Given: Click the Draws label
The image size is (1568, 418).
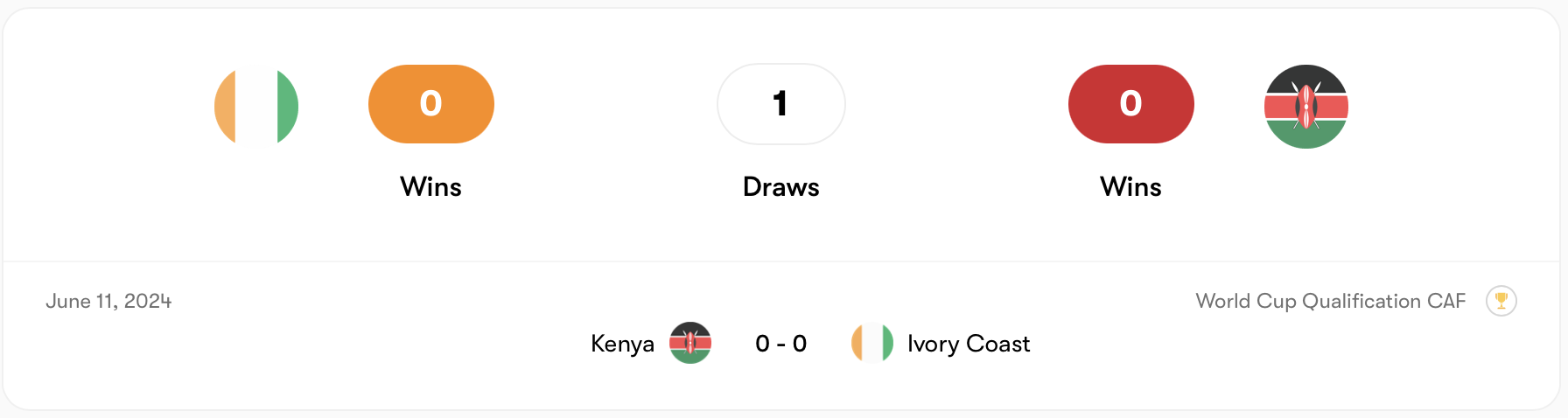Looking at the screenshot, I should point(780,186).
